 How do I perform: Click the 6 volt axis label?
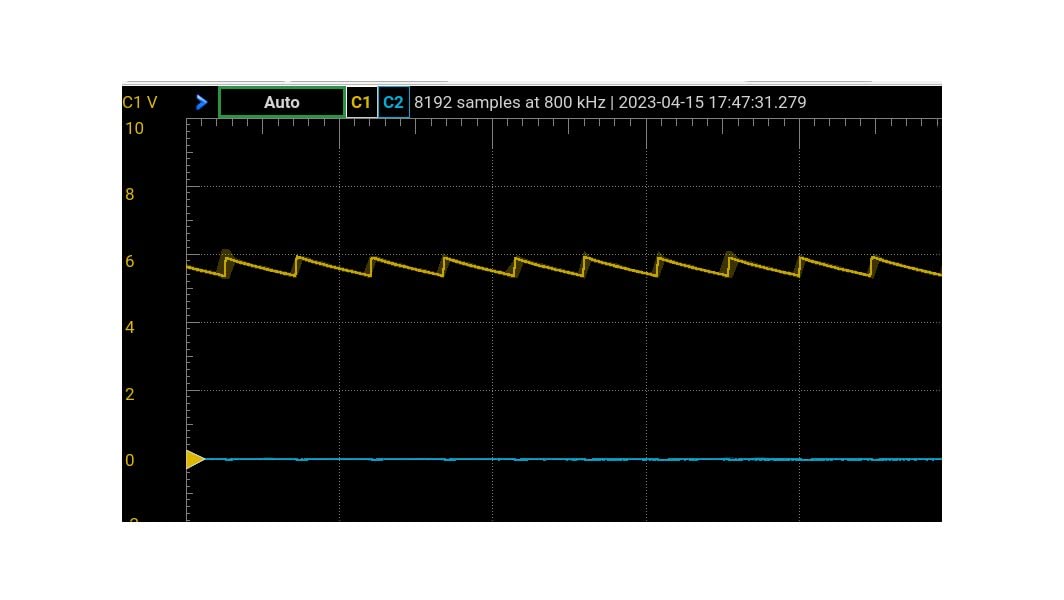point(130,261)
